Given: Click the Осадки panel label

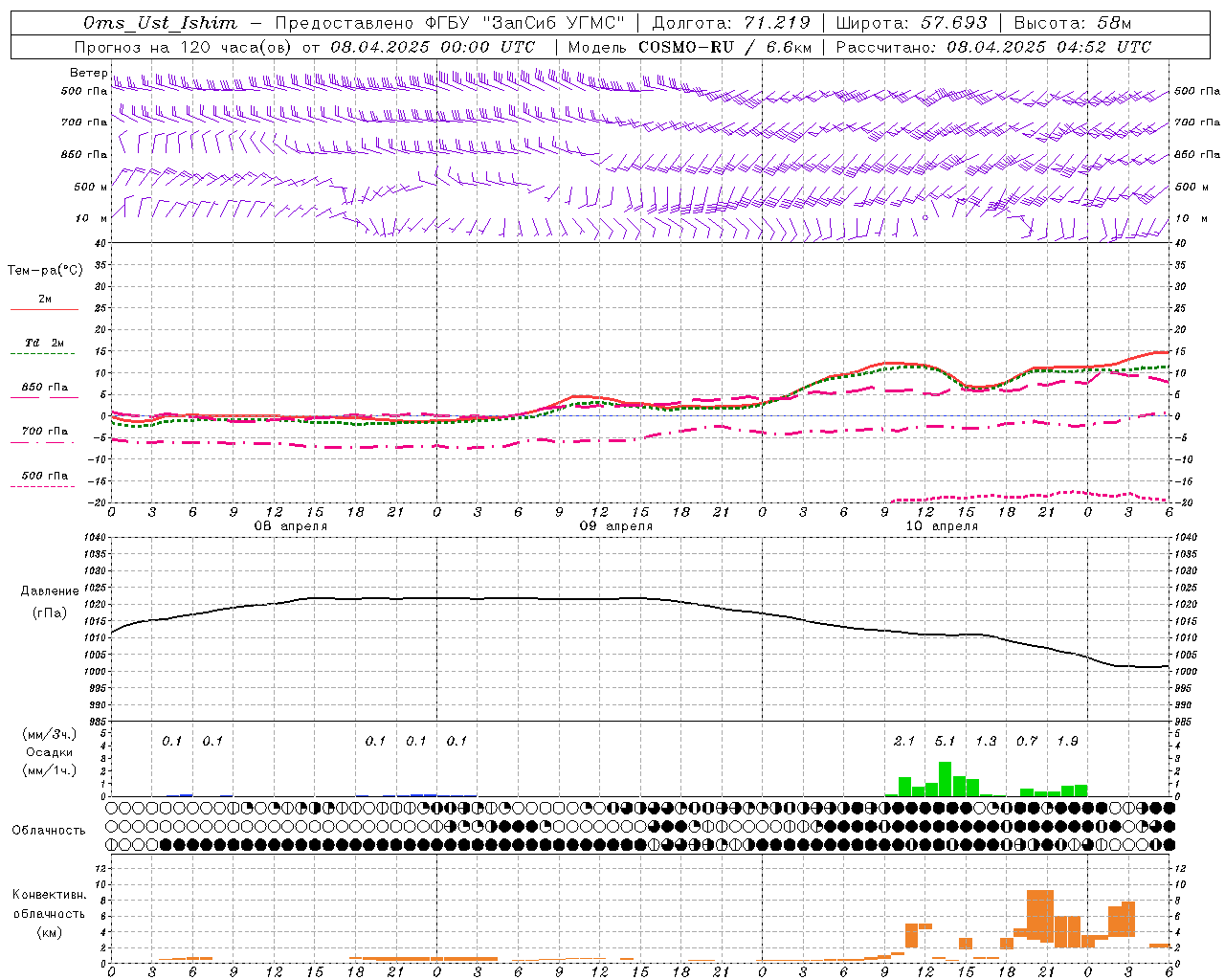Looking at the screenshot, I should [50, 752].
